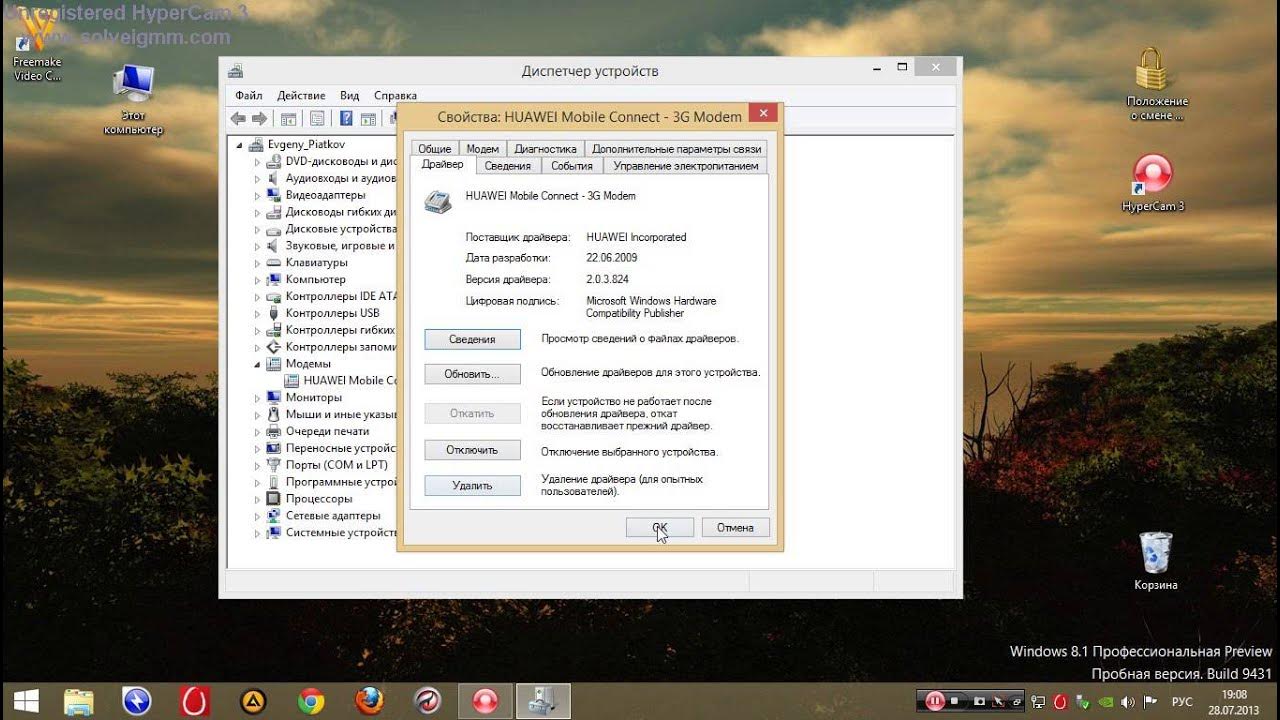Open Firefox from the taskbar
Viewport: 1280px width, 720px height.
(369, 701)
